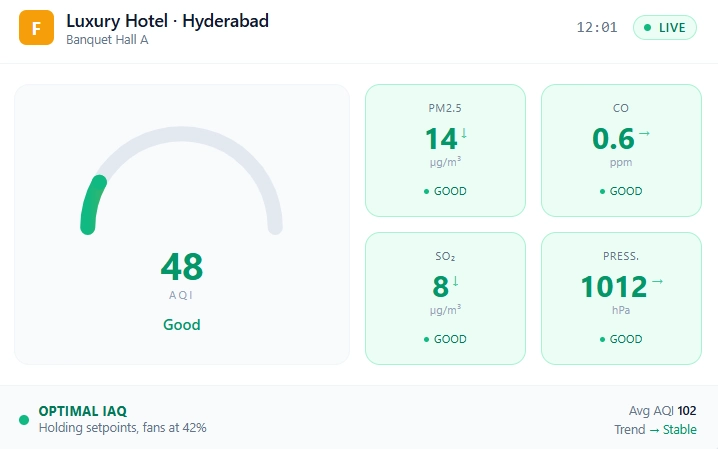Open the CO 0.6 ppm card

pos(621,150)
